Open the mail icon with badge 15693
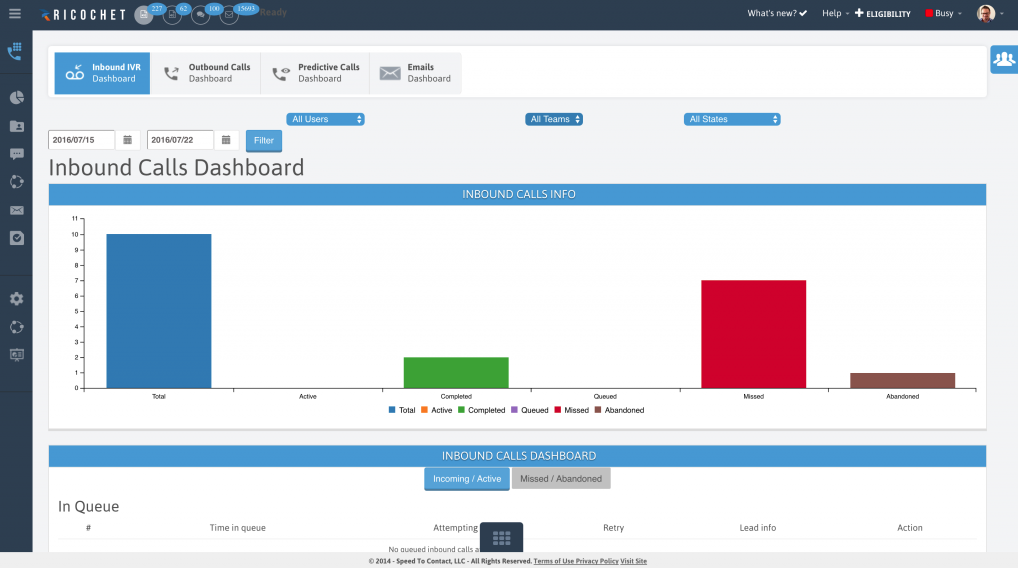 pyautogui.click(x=229, y=14)
